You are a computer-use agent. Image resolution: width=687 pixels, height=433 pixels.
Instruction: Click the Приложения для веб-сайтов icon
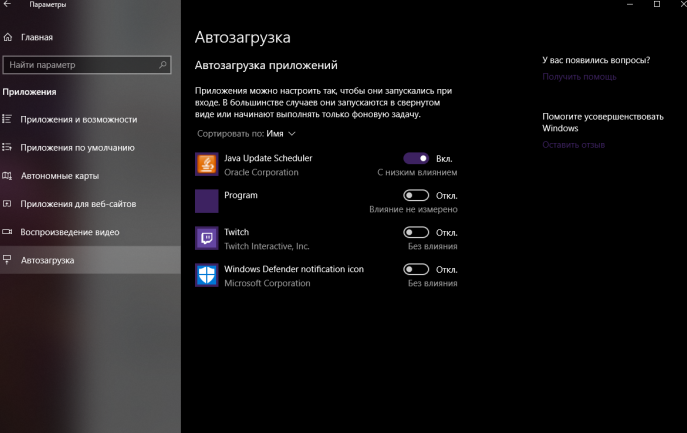point(7,204)
